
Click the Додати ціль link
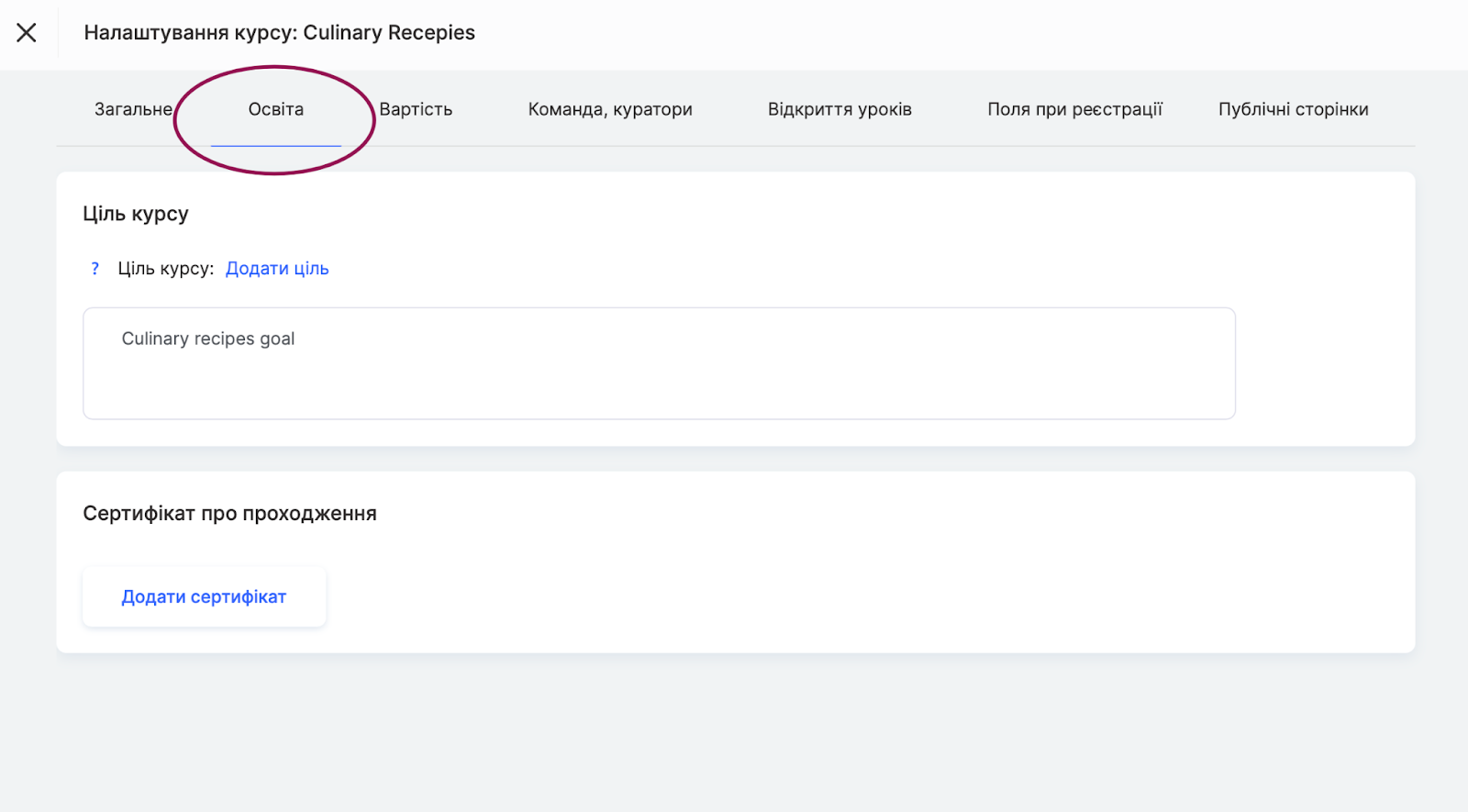tap(277, 269)
